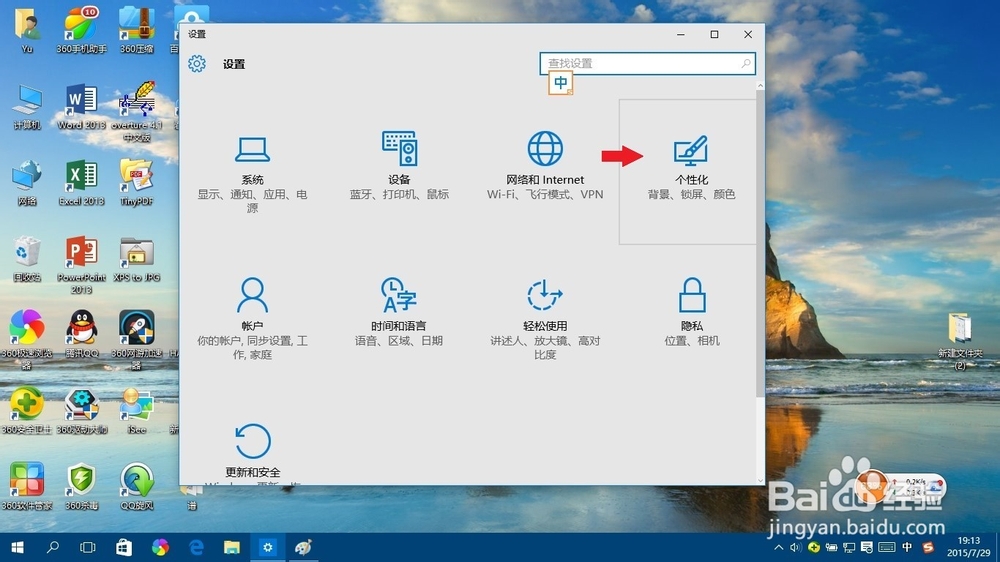Select the 360网游加速器 desktop shortcut
Viewport: 1000px width, 562px height.
136,339
